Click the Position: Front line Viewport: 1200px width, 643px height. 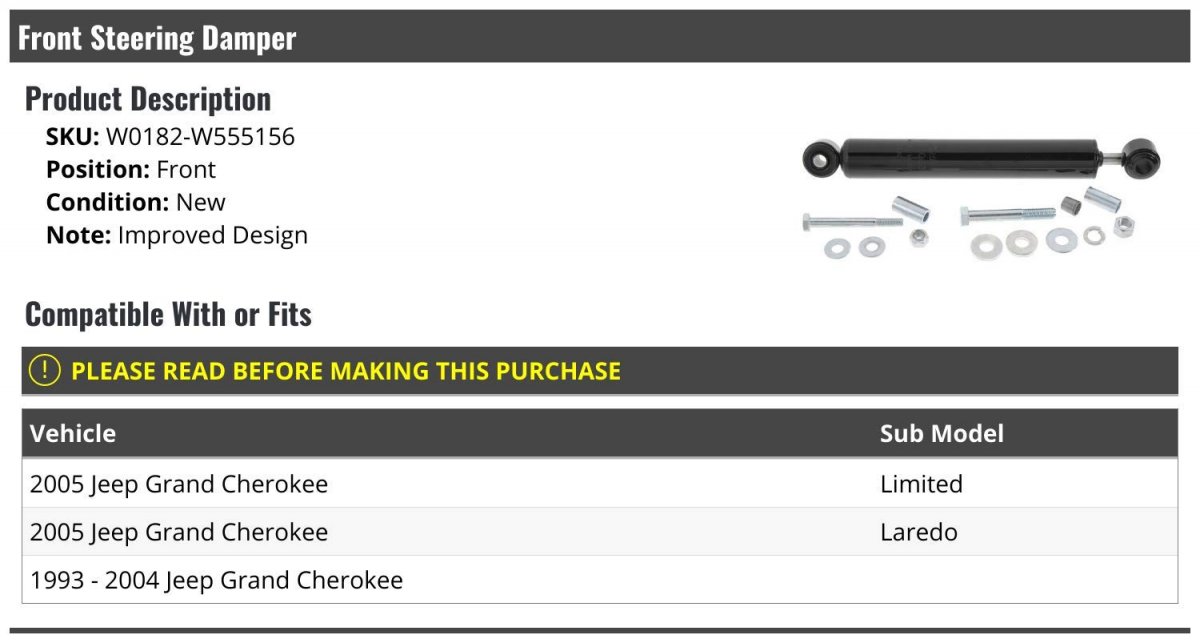[131, 170]
